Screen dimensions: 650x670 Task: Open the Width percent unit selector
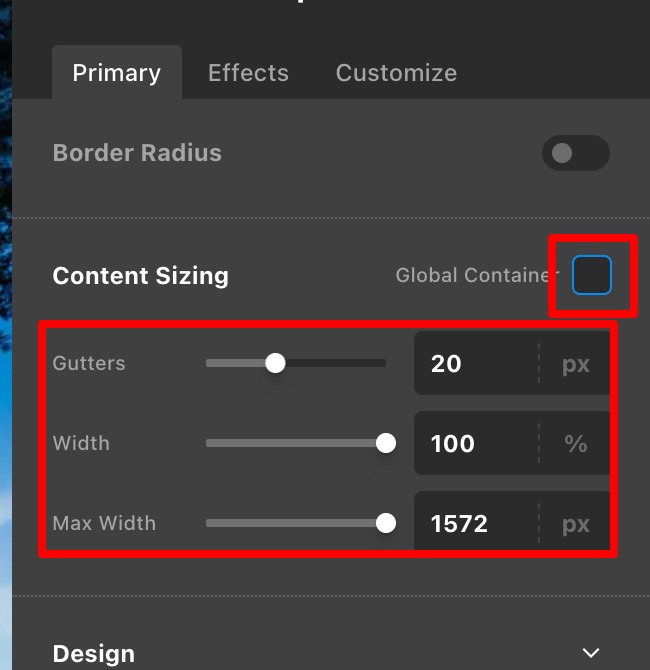[x=575, y=443]
